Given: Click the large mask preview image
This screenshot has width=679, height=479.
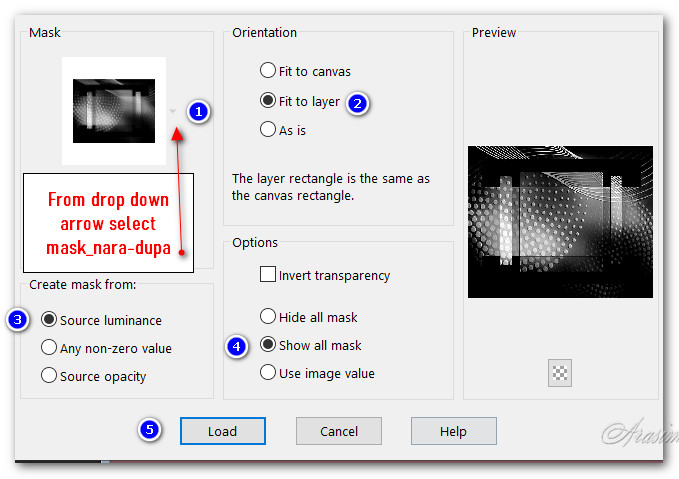Looking at the screenshot, I should coord(560,221).
